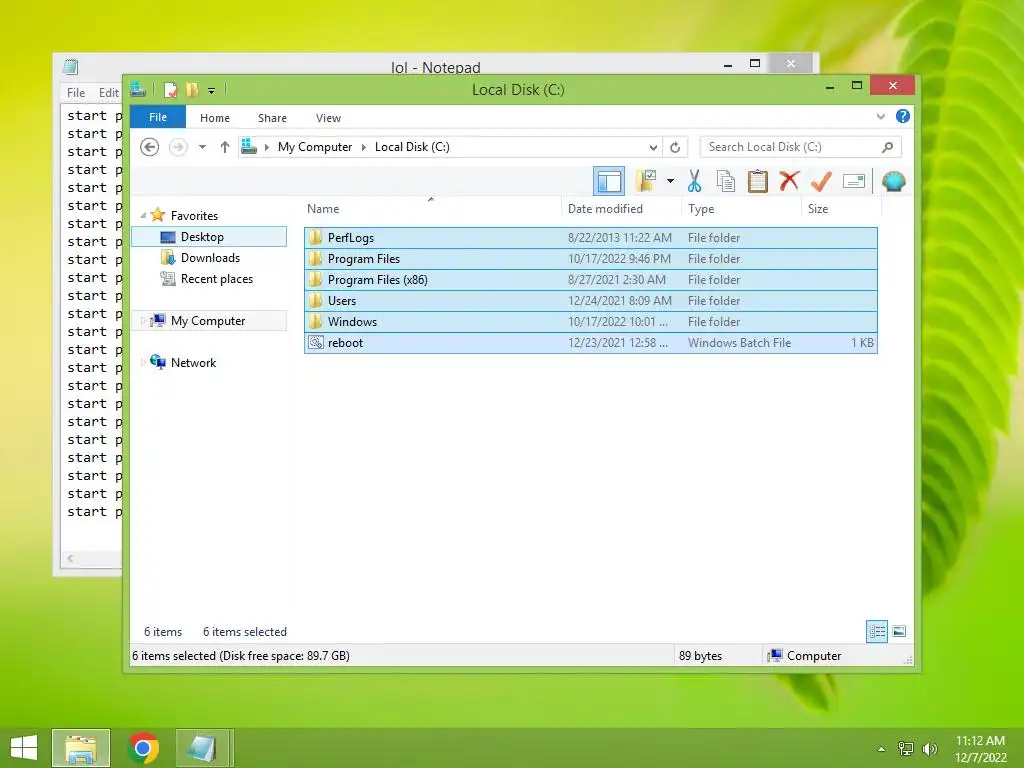Click the drive system icon in title bar
The width and height of the screenshot is (1024, 768).
click(x=138, y=89)
